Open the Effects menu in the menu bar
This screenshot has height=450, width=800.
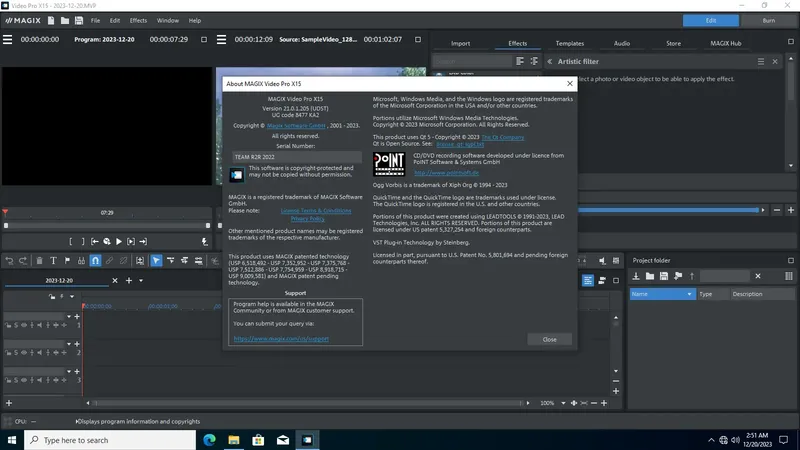138,20
